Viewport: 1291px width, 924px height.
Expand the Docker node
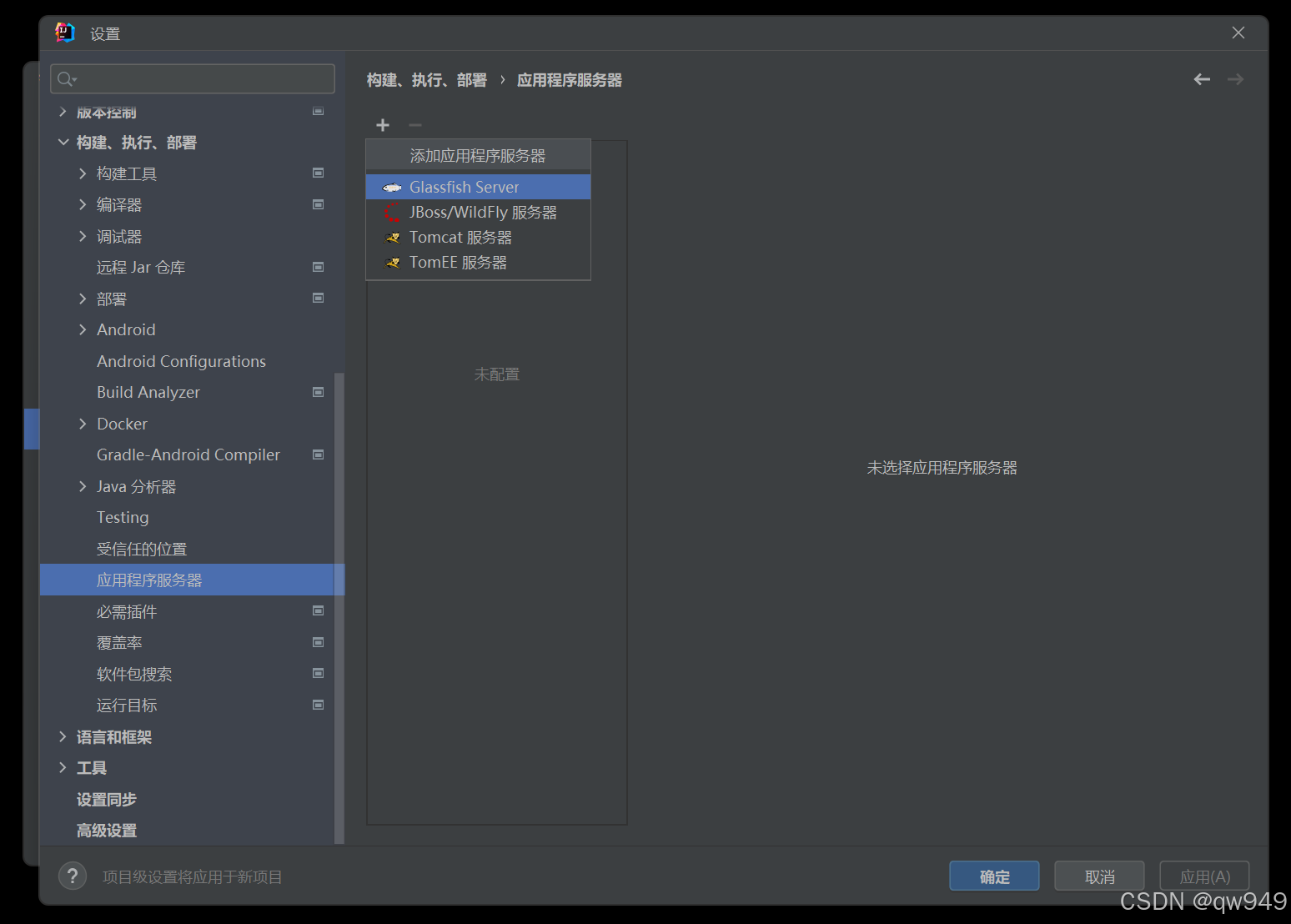(83, 424)
